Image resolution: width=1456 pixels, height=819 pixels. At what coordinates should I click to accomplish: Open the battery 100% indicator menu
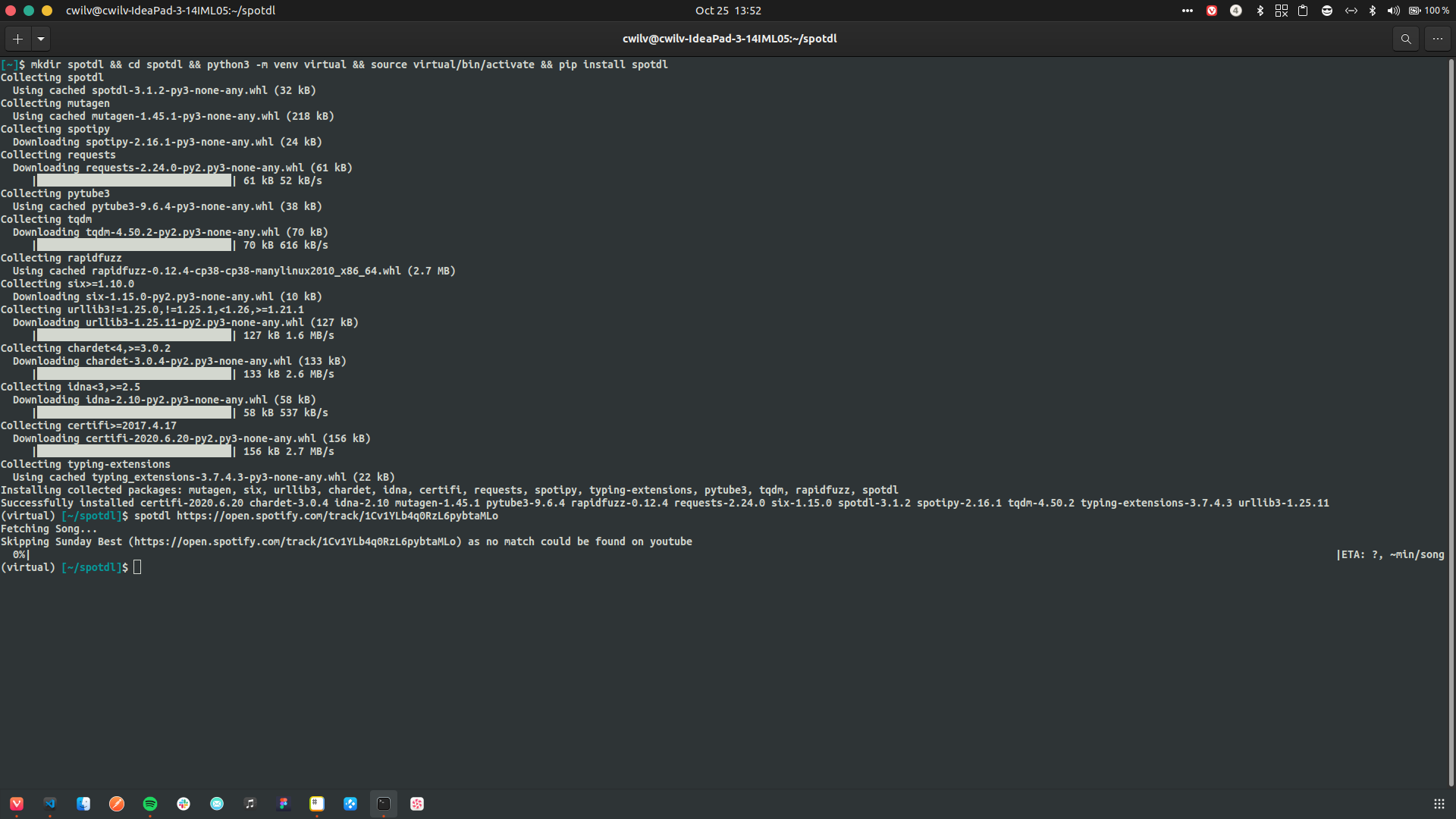(x=1429, y=11)
